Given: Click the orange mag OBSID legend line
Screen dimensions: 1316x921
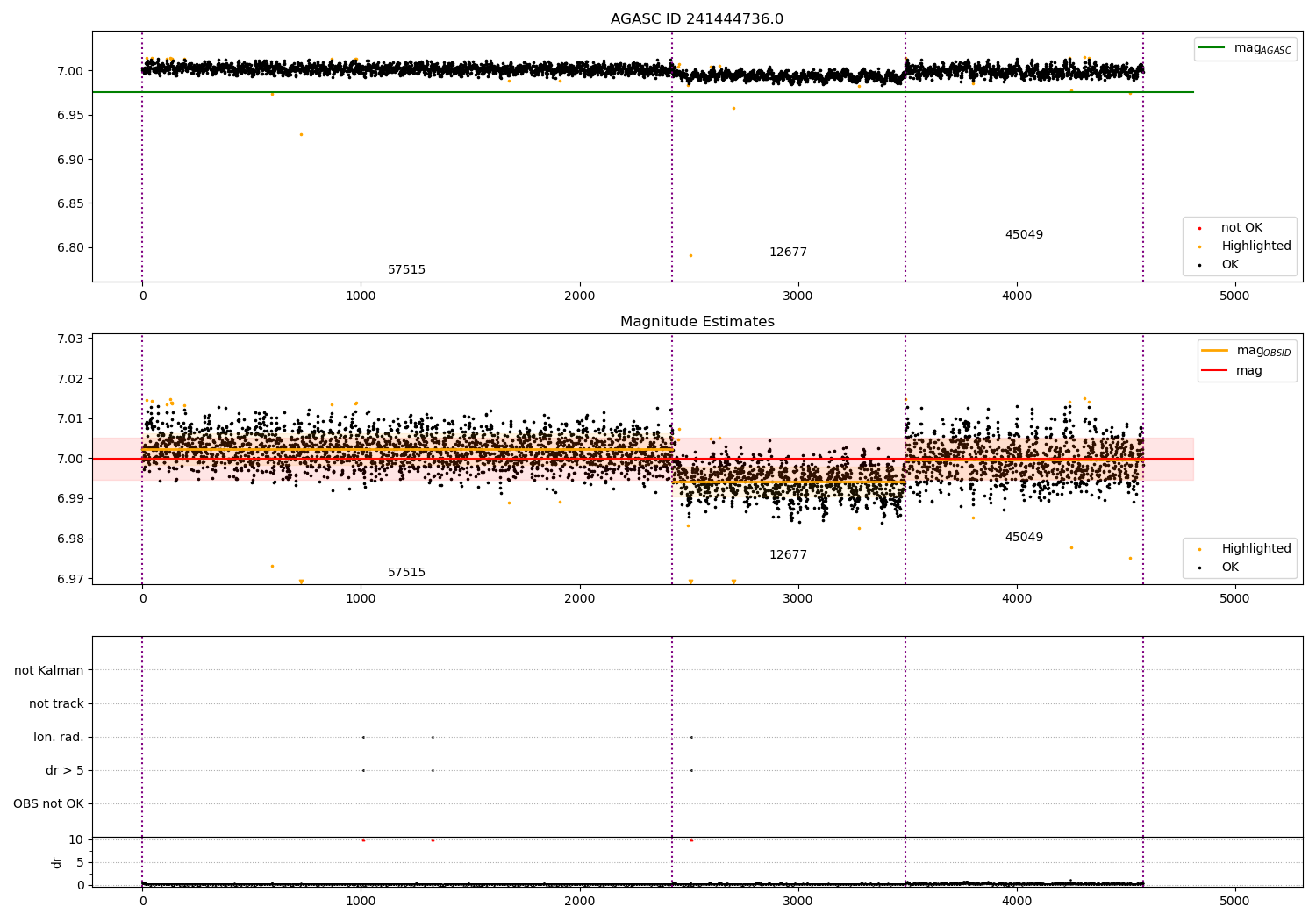Looking at the screenshot, I should pyautogui.click(x=1215, y=351).
